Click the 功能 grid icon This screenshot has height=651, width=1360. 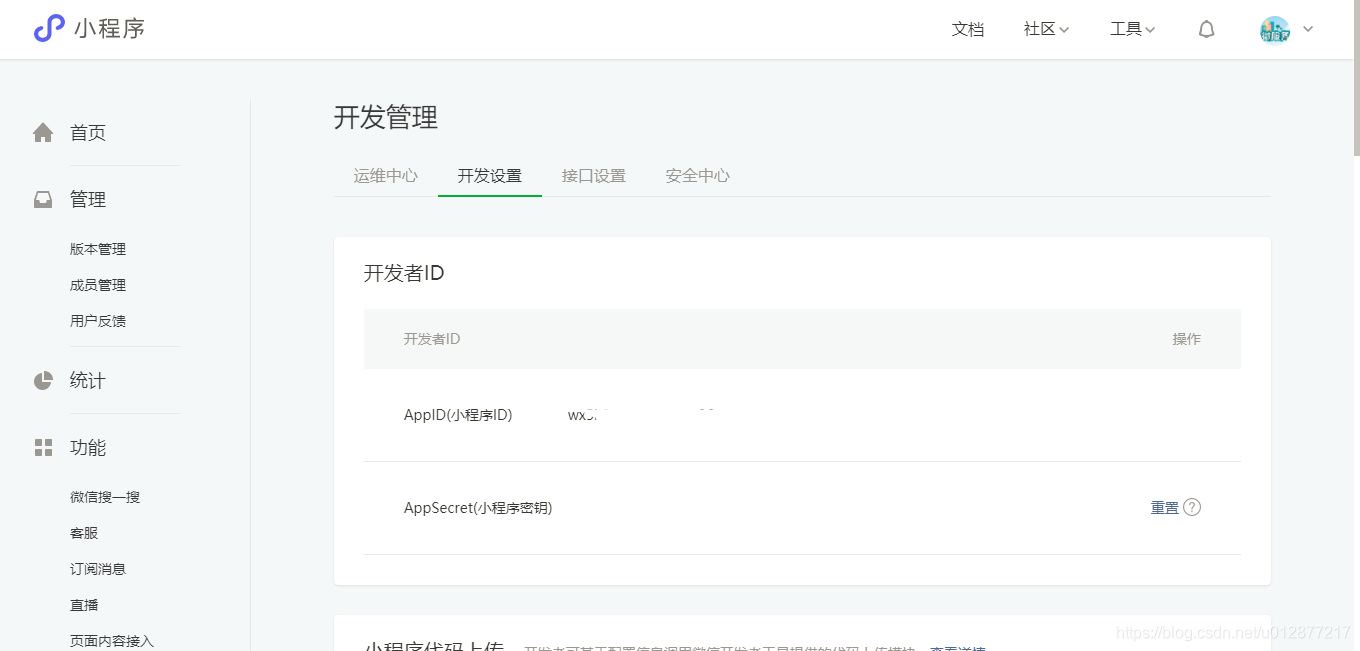coord(43,448)
